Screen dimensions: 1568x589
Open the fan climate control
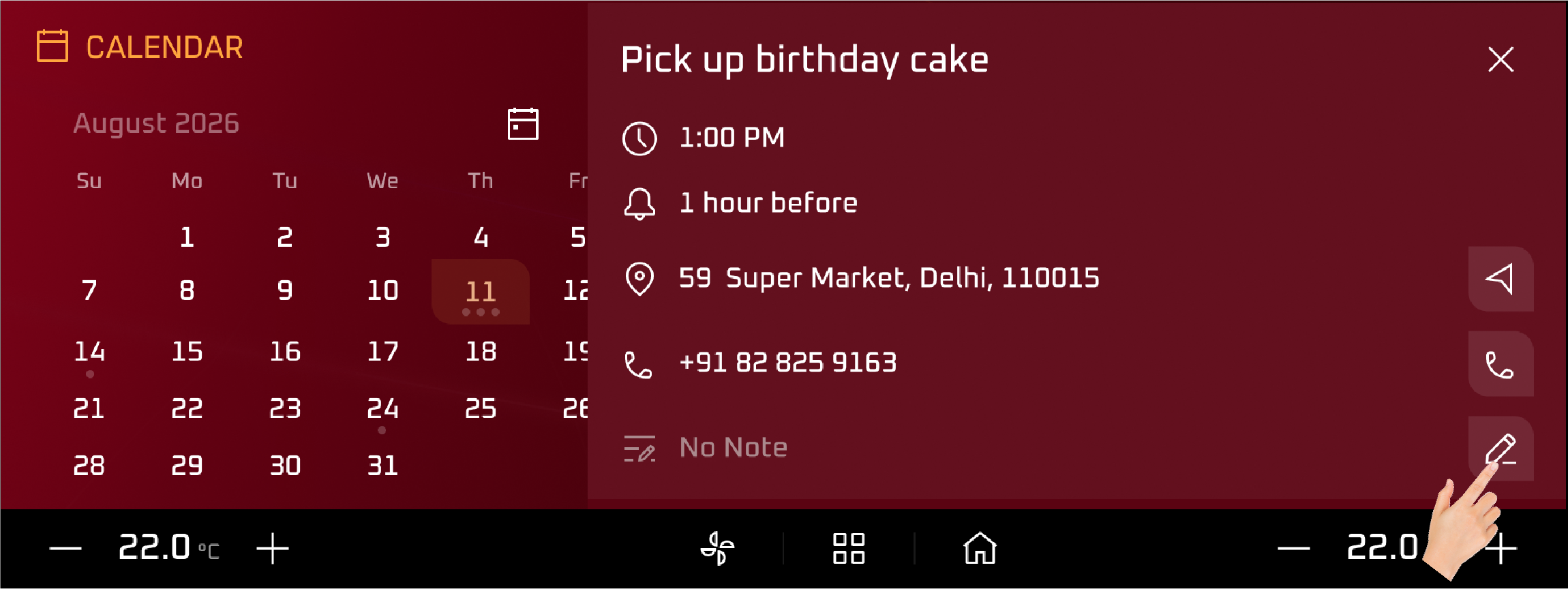click(x=718, y=548)
